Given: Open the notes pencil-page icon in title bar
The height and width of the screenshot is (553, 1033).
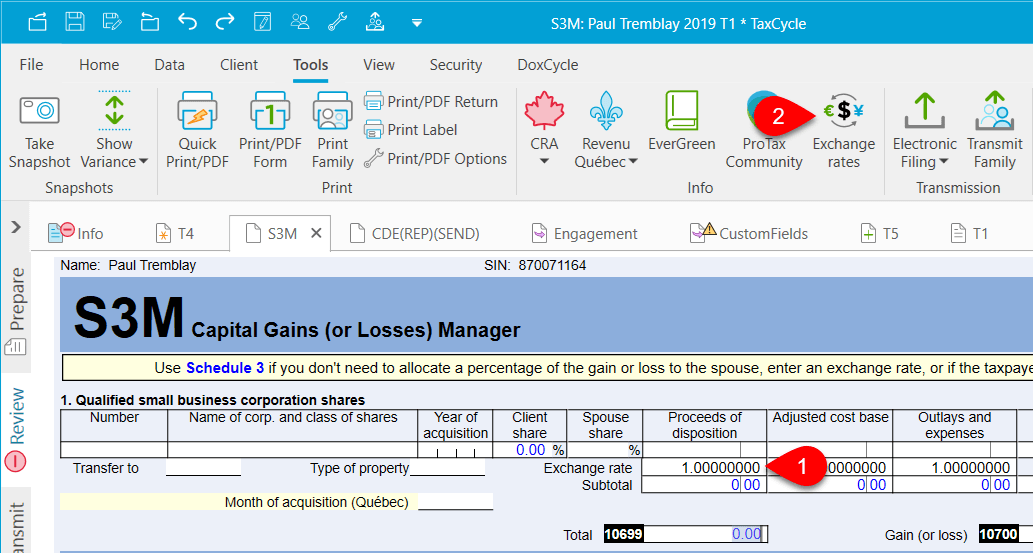Looking at the screenshot, I should pos(262,23).
